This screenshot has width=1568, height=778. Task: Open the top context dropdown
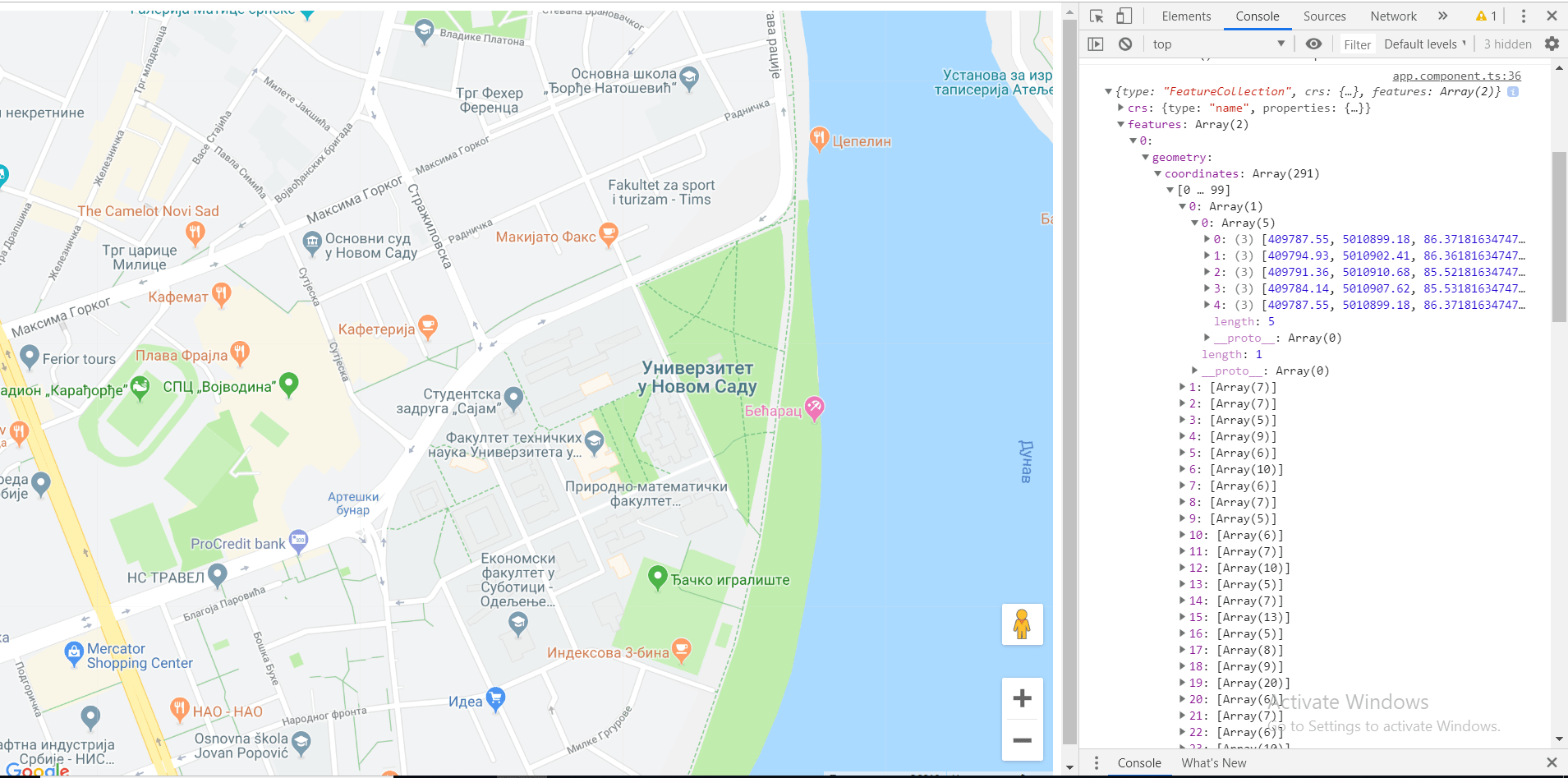1219,44
